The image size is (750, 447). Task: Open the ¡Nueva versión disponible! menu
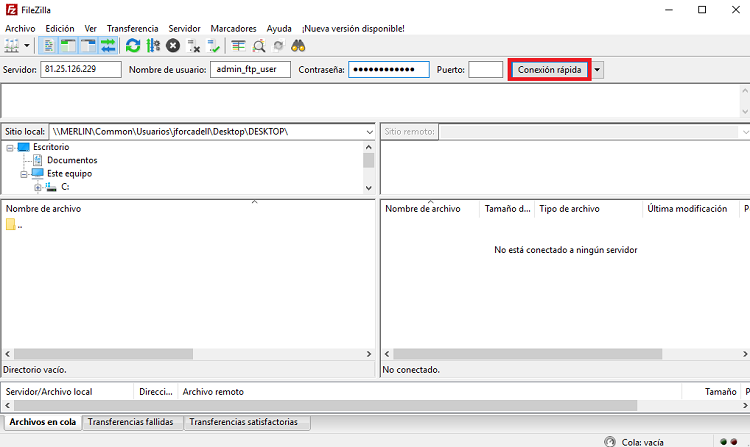coord(353,29)
